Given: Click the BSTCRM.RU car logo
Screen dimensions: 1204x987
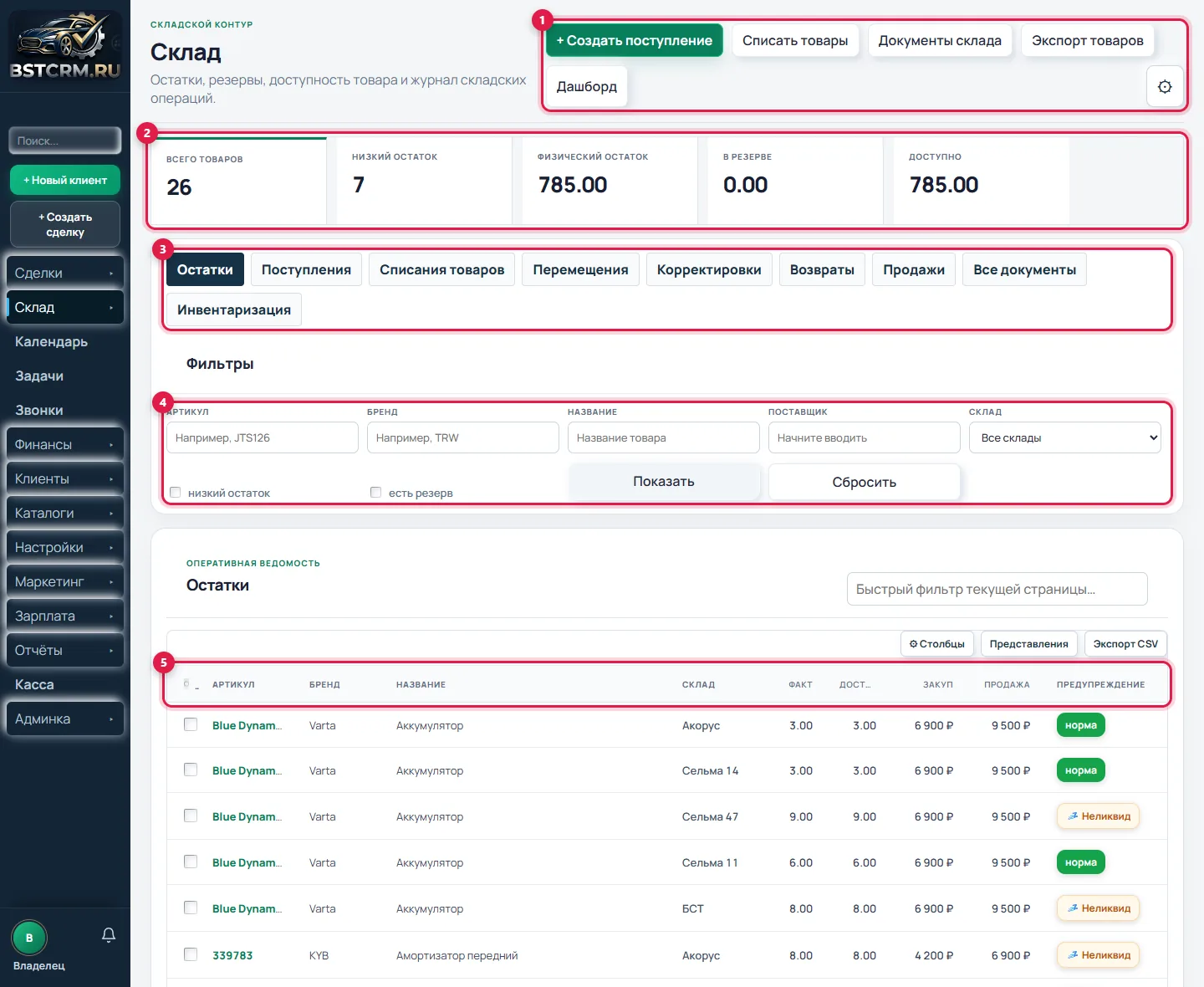Looking at the screenshot, I should [65, 46].
